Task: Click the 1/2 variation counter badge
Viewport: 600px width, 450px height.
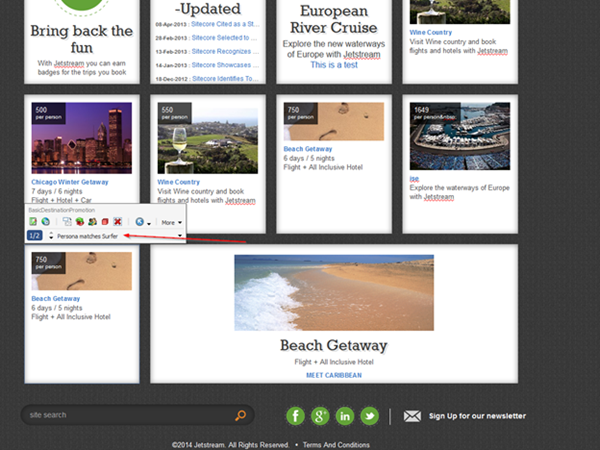Action: tap(34, 235)
